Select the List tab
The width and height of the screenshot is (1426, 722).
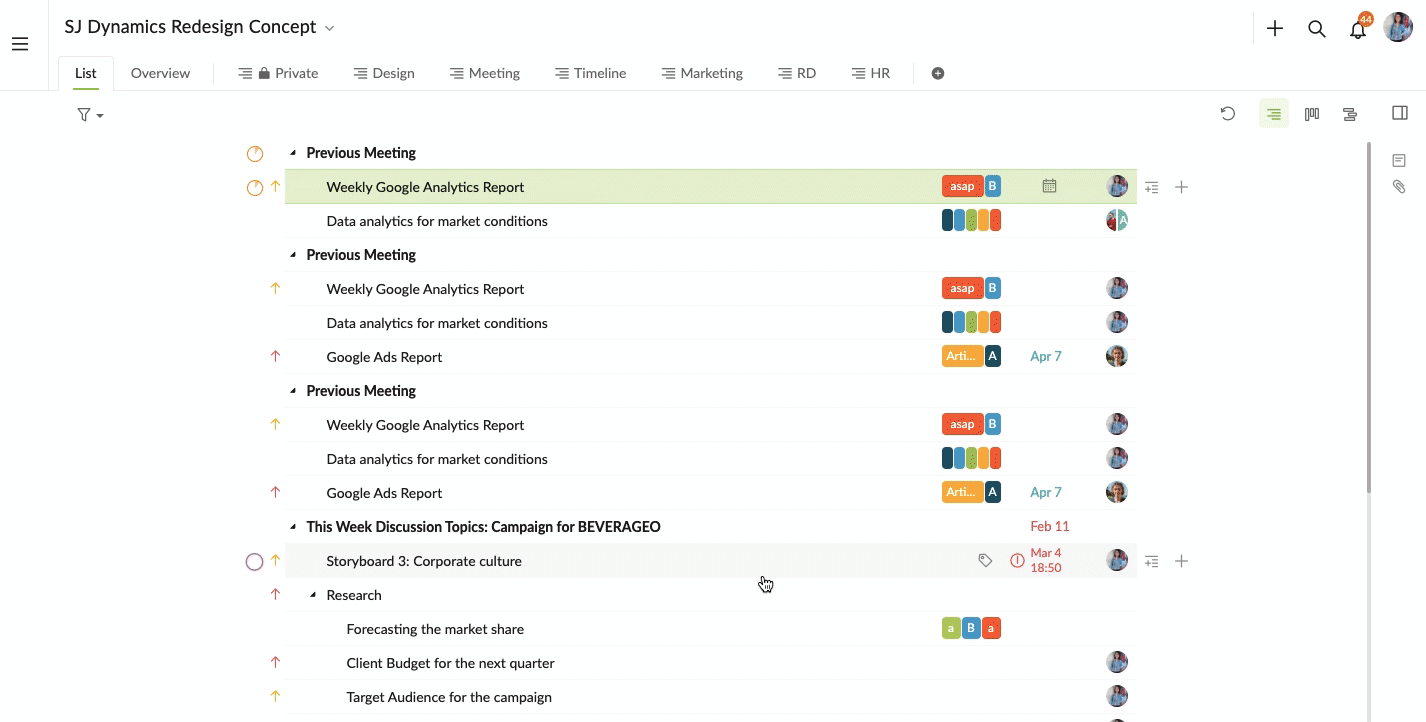point(86,73)
